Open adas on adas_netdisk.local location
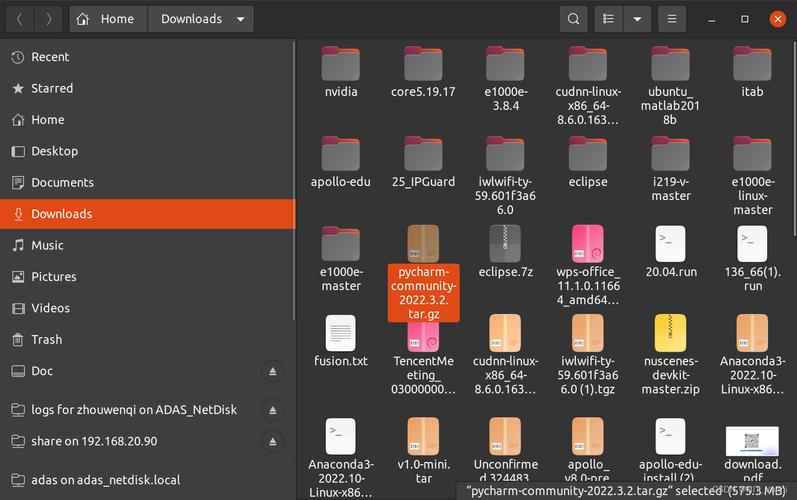Viewport: 797px width, 500px height. click(147, 480)
